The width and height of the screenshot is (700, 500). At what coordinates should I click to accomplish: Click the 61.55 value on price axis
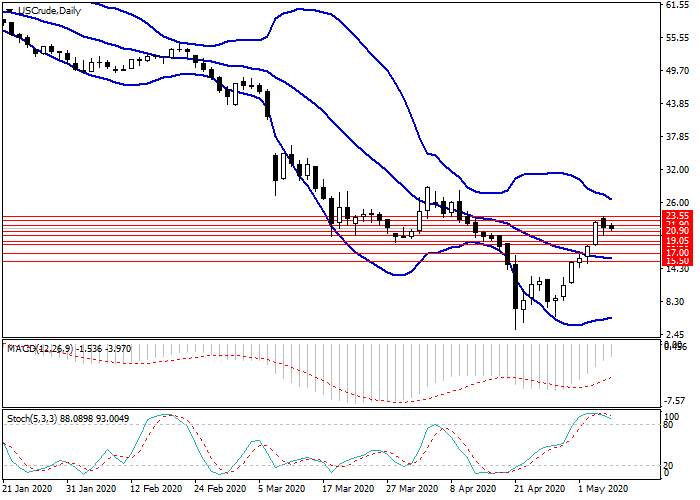click(x=677, y=6)
